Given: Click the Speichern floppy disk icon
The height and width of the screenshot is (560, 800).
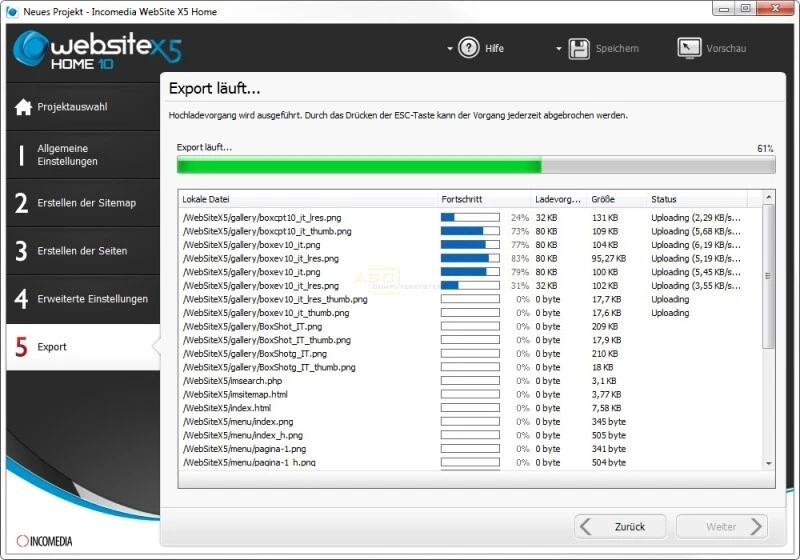Looking at the screenshot, I should tap(579, 49).
